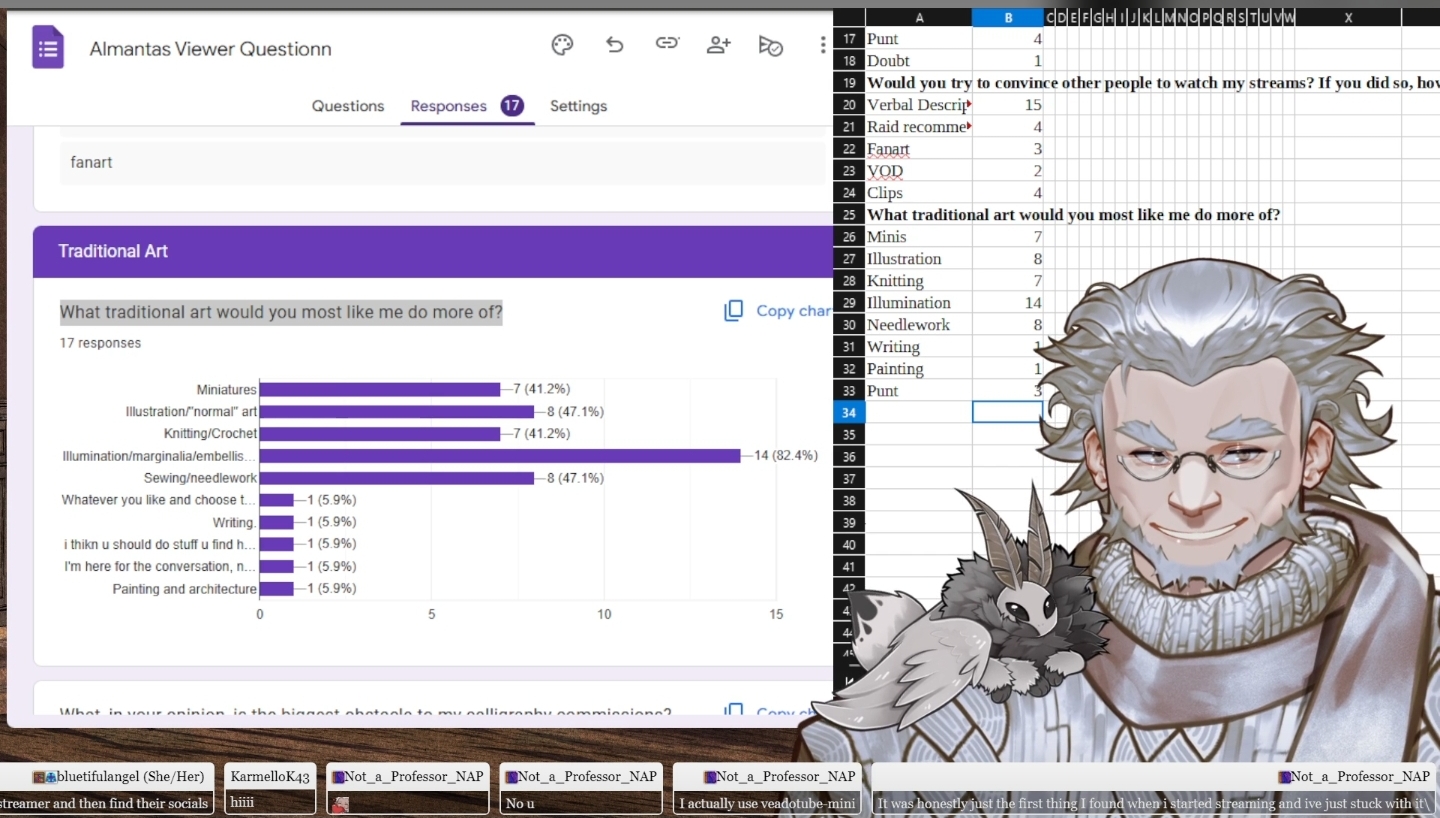Open the customize theme palette

(x=562, y=45)
